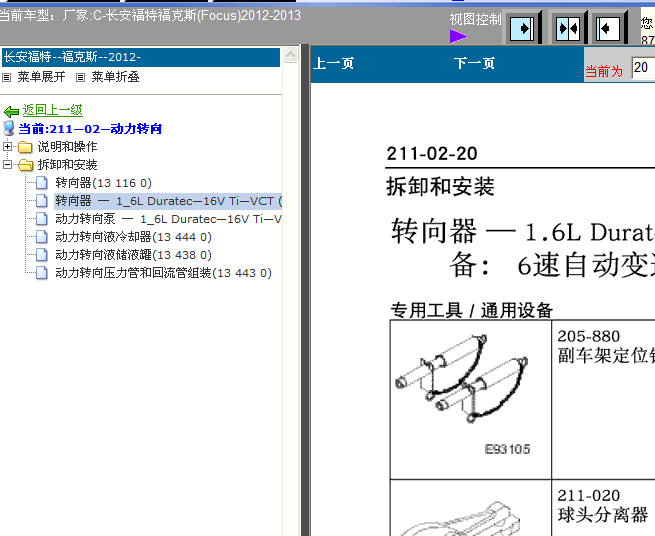The height and width of the screenshot is (536, 655).
Task: Click document icon beside 动力转向液储液罐
Action: pyautogui.click(x=41, y=255)
